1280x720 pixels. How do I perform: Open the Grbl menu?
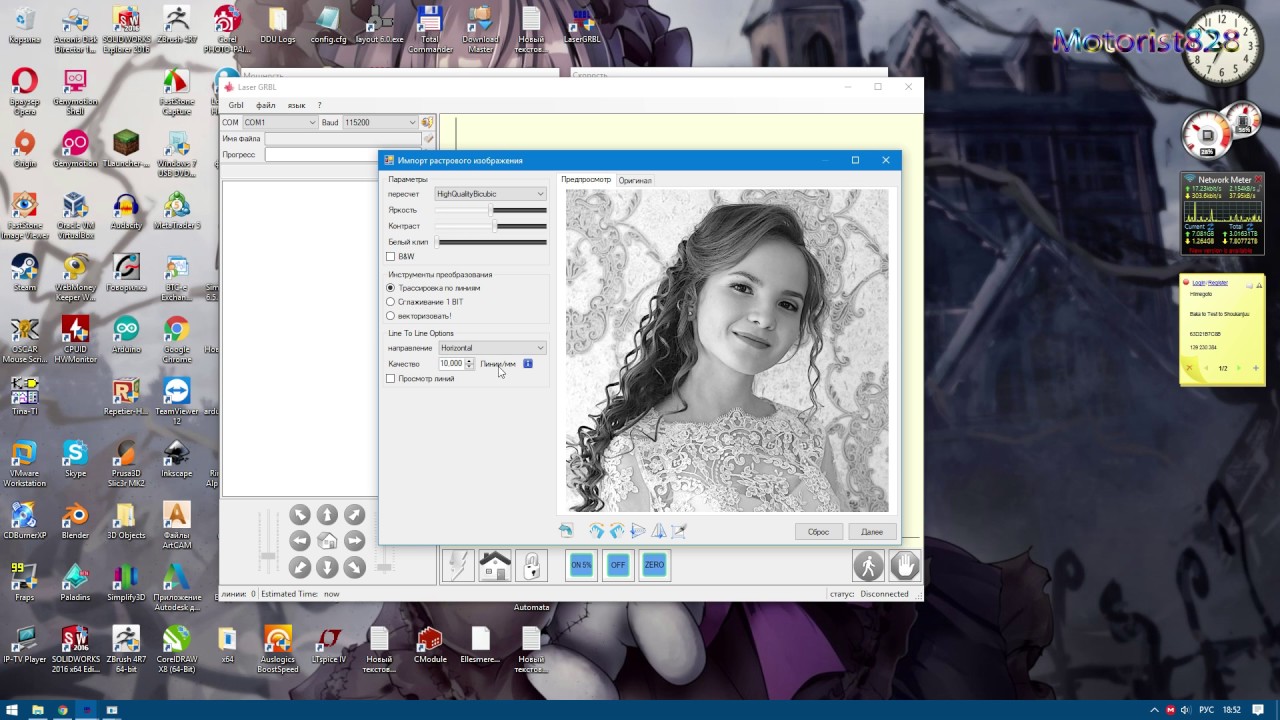pos(236,105)
